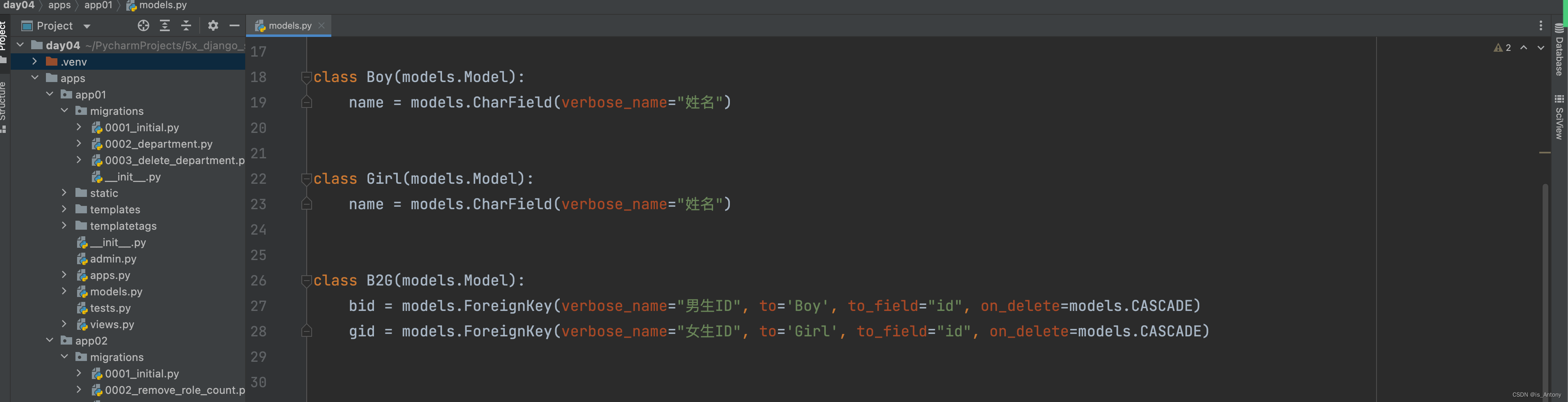Collapse the apps folder
The width and height of the screenshot is (1568, 402).
[x=35, y=78]
